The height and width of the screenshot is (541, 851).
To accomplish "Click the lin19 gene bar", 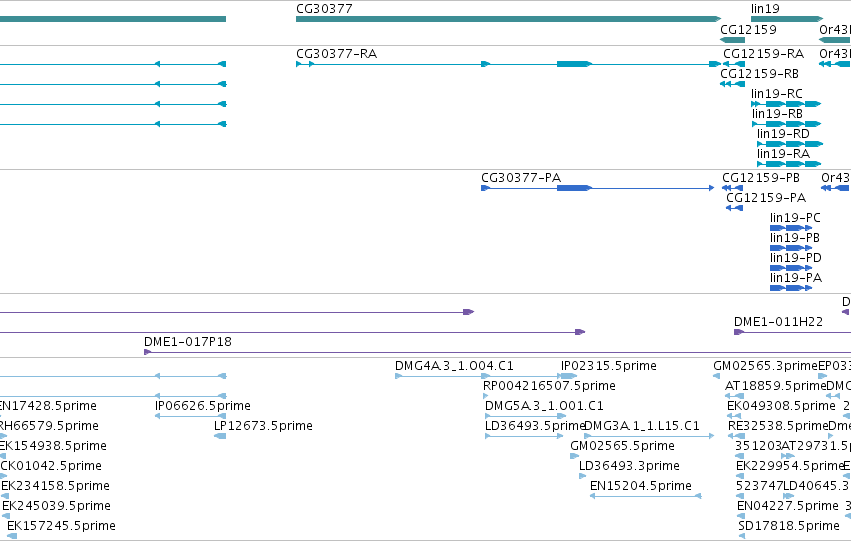I will [x=787, y=19].
